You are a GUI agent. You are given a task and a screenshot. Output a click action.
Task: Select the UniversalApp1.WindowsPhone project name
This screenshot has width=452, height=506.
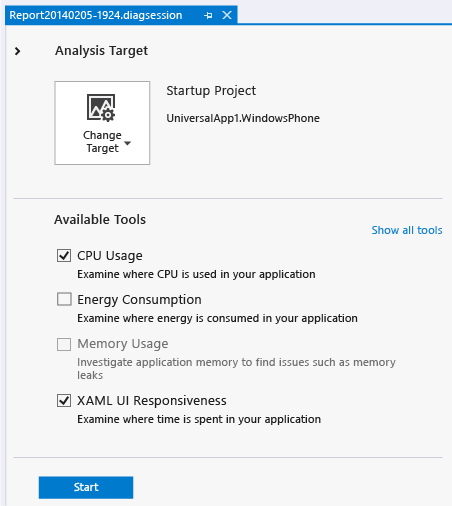point(243,118)
